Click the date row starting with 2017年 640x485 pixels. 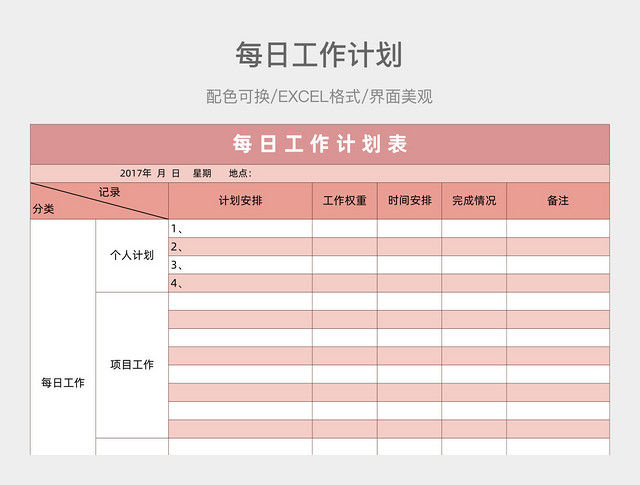click(x=320, y=174)
